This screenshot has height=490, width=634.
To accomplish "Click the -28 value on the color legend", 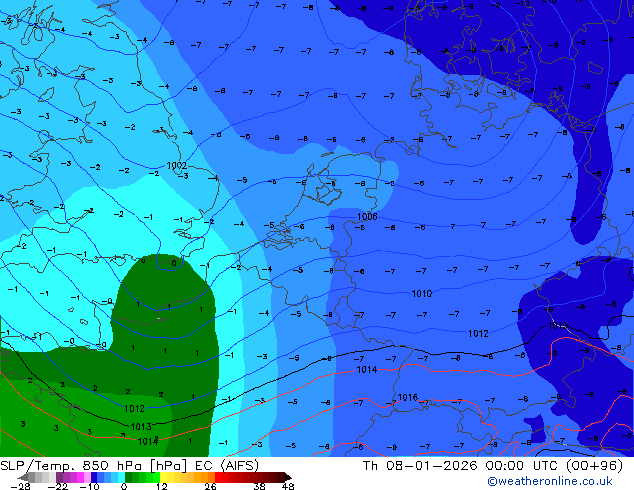I will click(20, 486).
